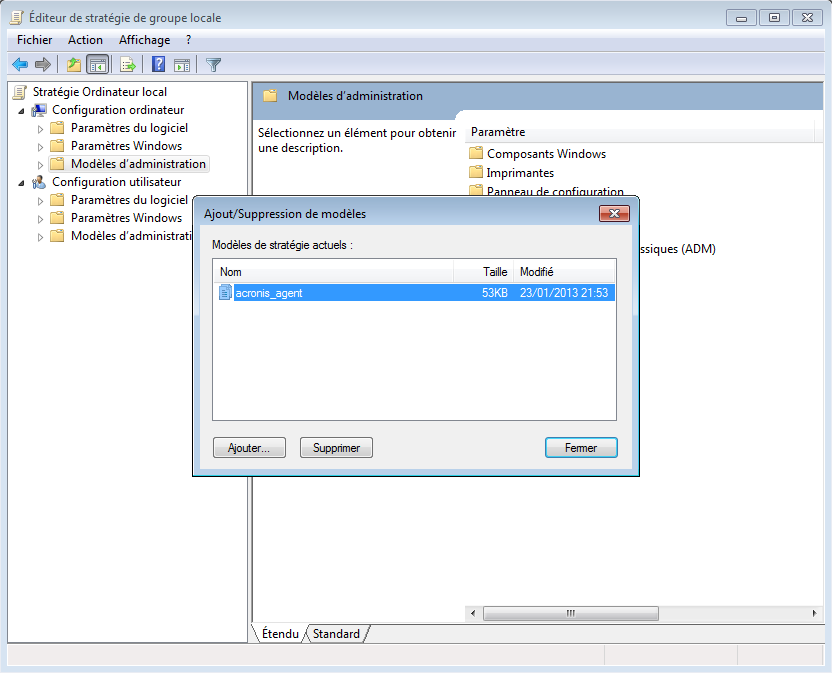This screenshot has width=832, height=673.
Task: Click the Supprimer button
Action: pos(336,448)
